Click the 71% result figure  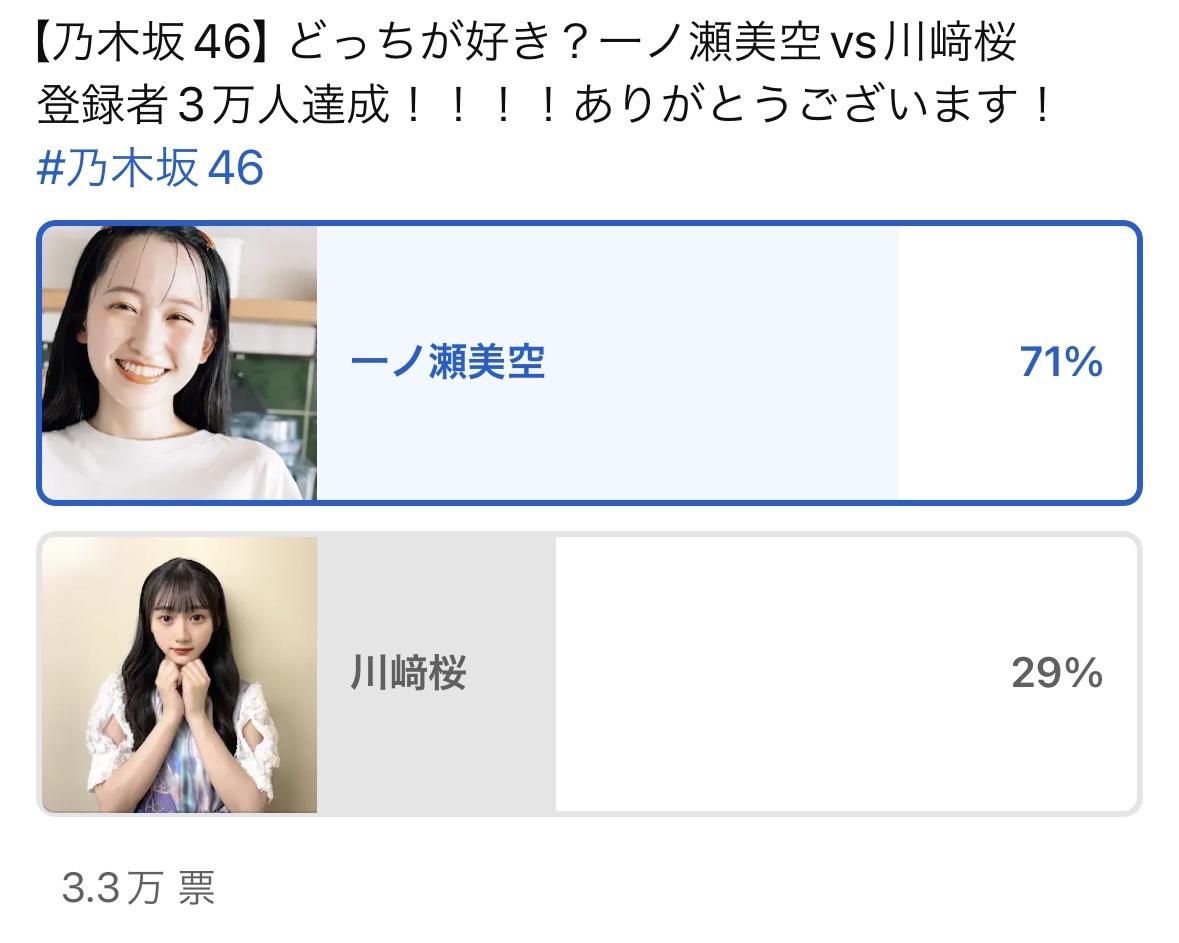(1061, 362)
